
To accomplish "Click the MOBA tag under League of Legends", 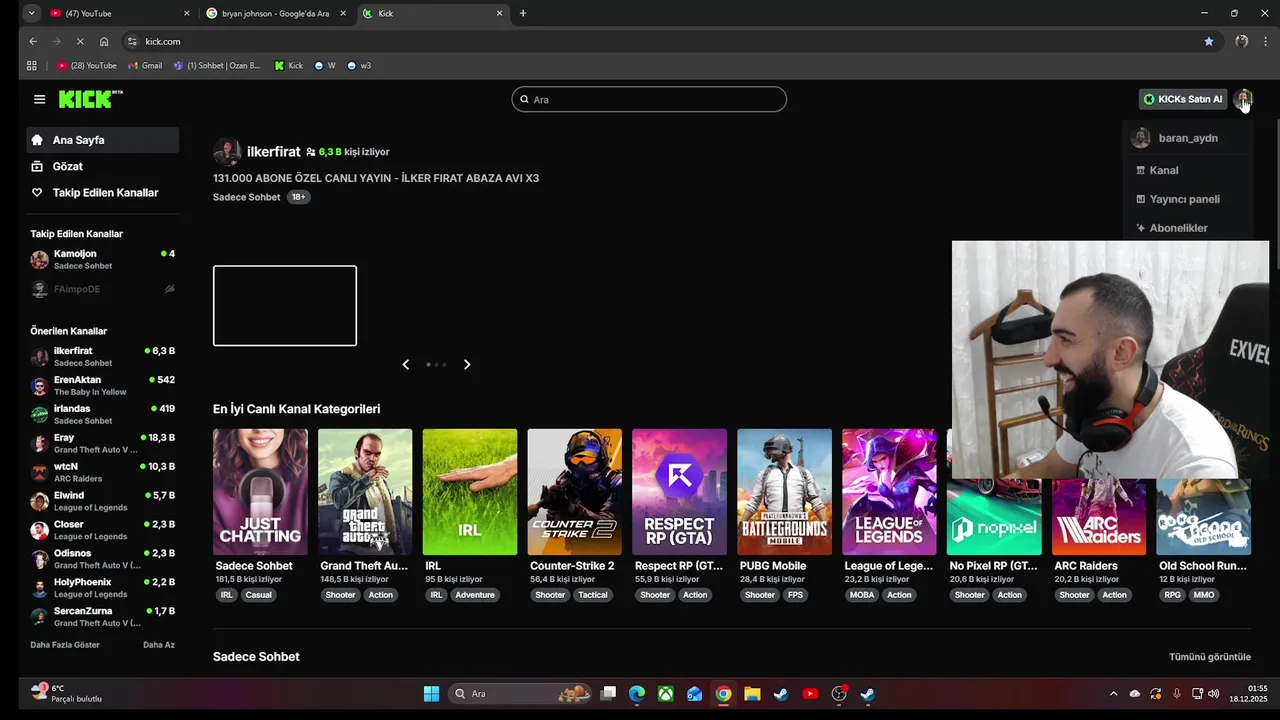I will click(x=862, y=595).
